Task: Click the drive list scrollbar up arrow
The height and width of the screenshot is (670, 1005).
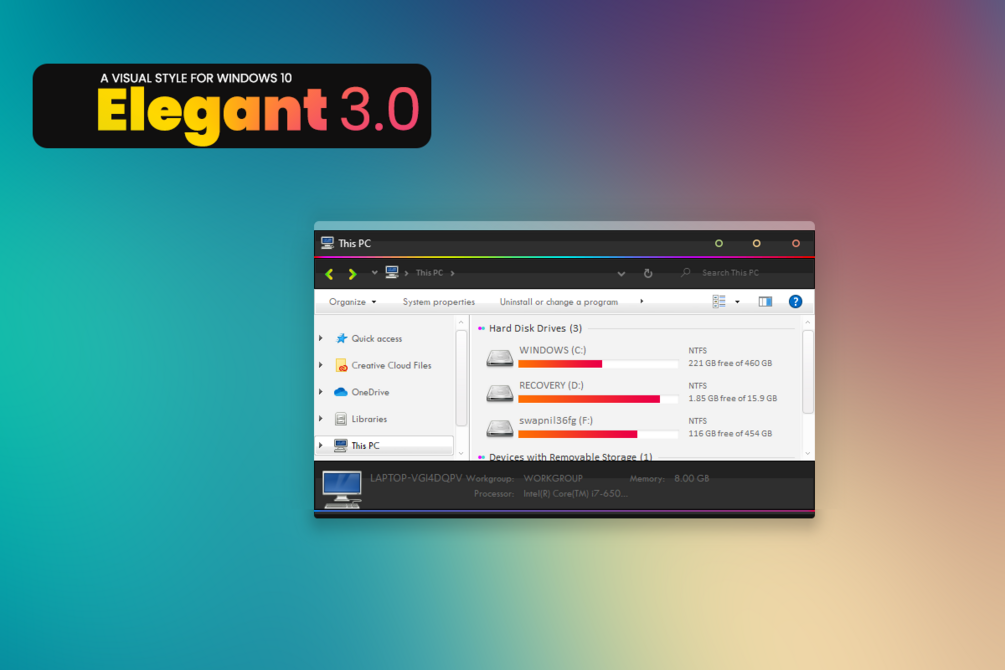Action: coord(808,322)
